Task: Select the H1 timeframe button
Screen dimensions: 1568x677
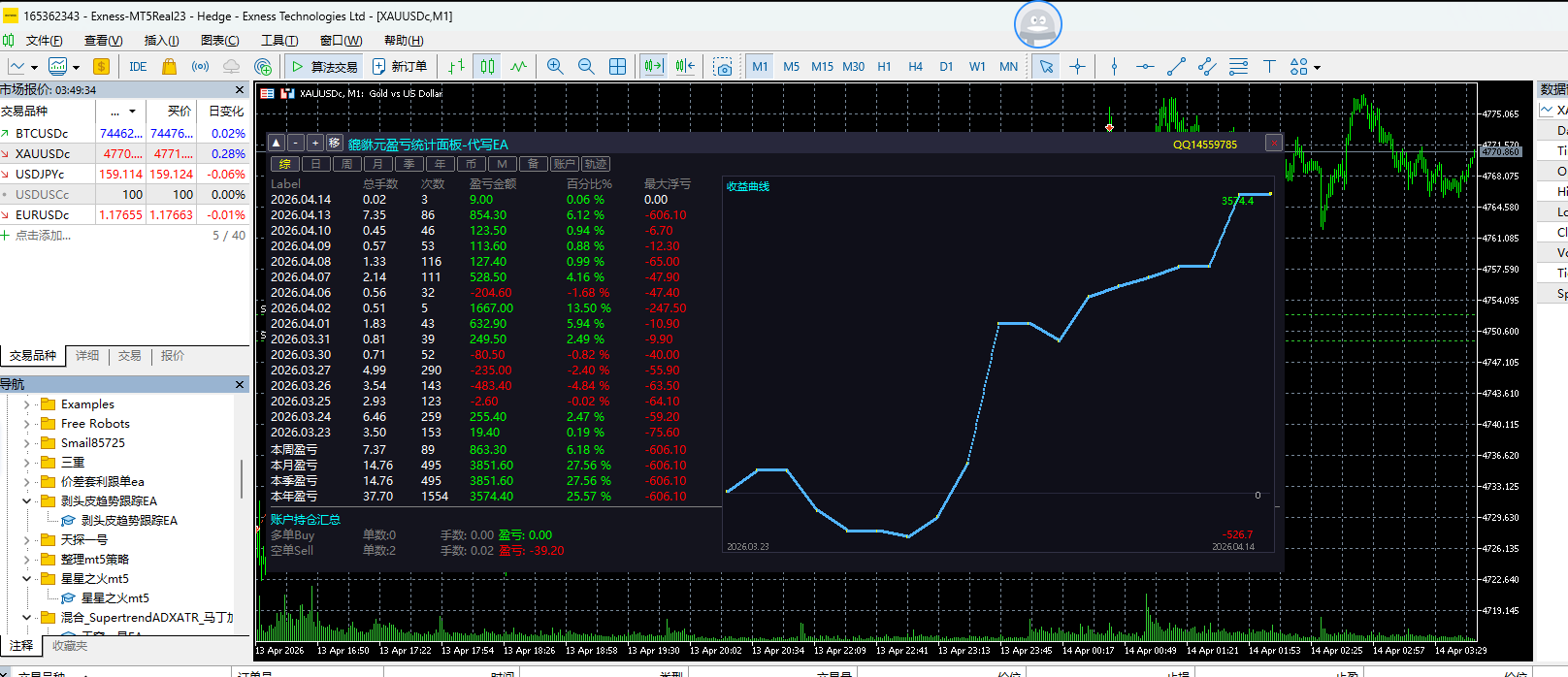Action: pos(884,66)
